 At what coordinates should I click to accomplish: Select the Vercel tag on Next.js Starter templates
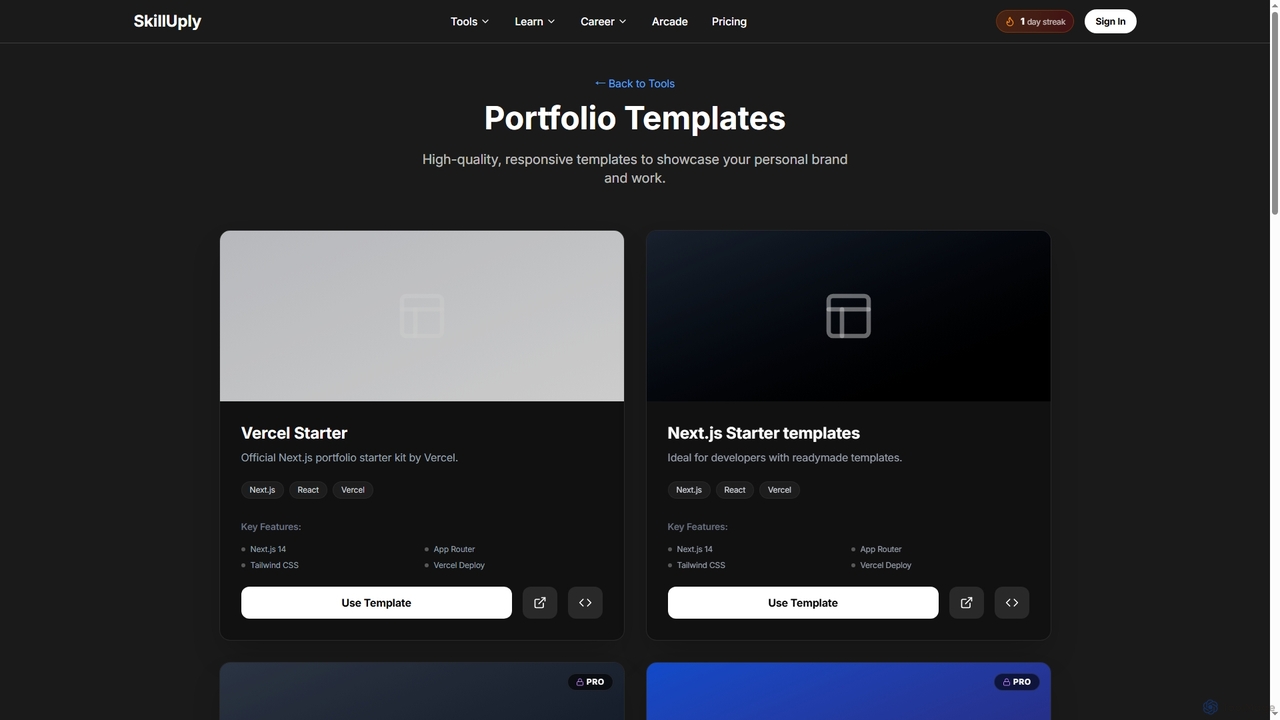[x=779, y=490]
